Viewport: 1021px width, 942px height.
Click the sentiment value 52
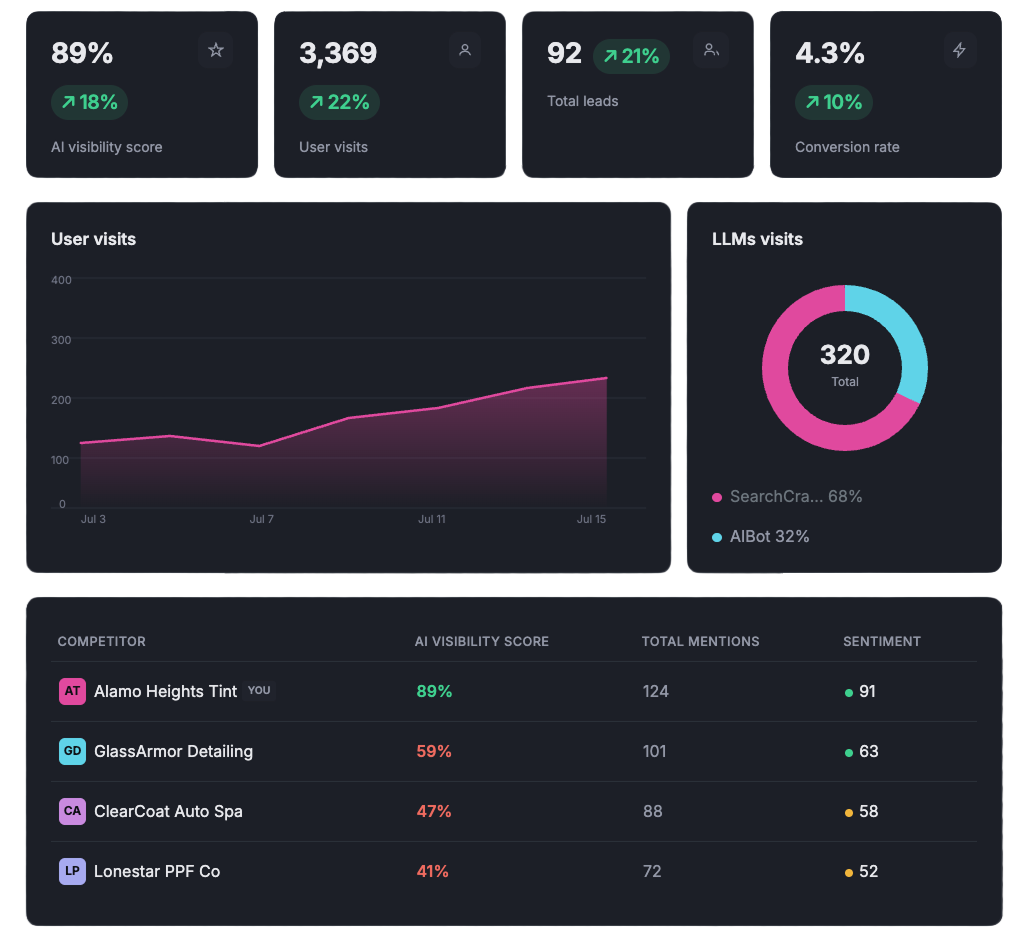coord(869,871)
